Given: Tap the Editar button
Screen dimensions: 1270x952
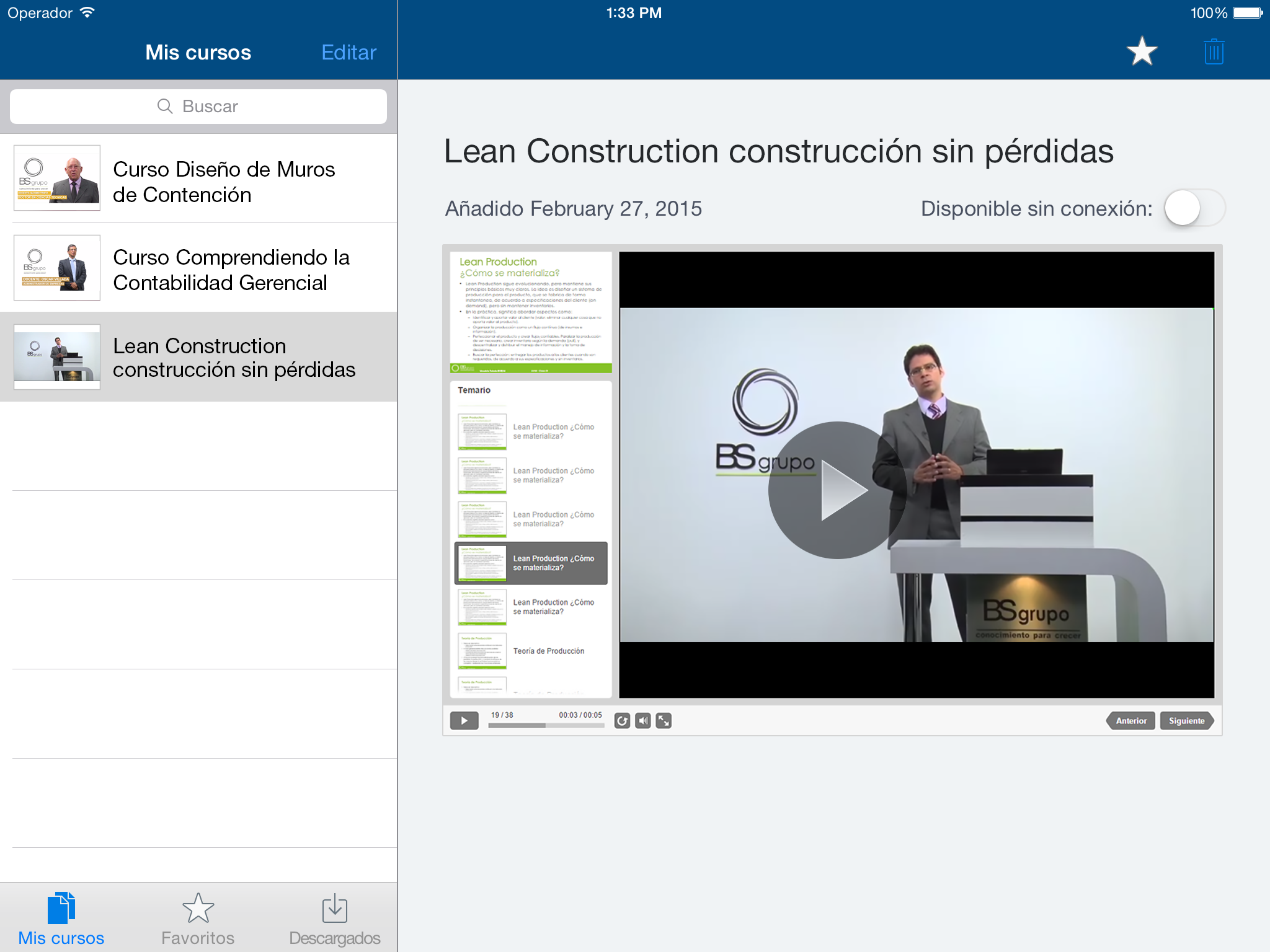Looking at the screenshot, I should pyautogui.click(x=349, y=53).
